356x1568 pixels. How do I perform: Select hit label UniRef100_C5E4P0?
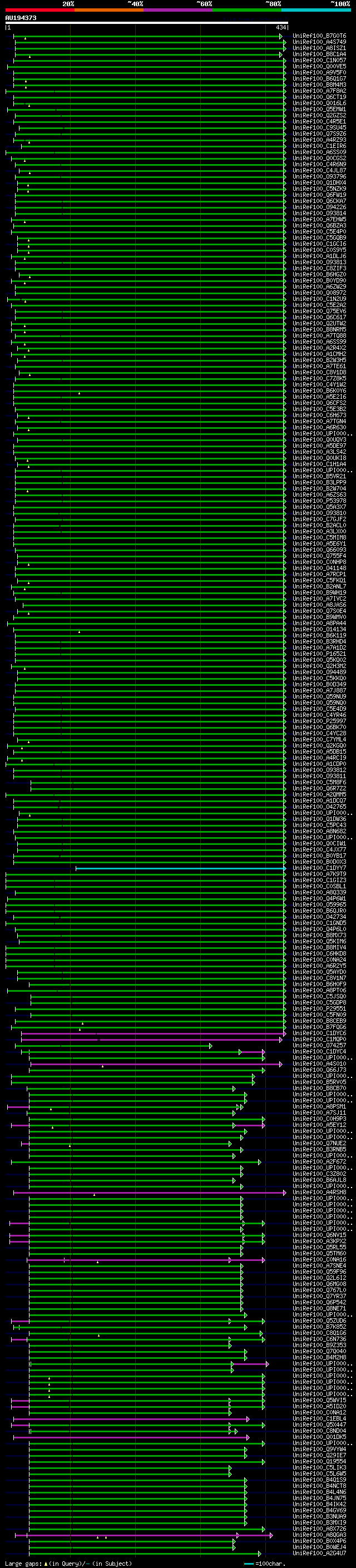click(x=319, y=232)
